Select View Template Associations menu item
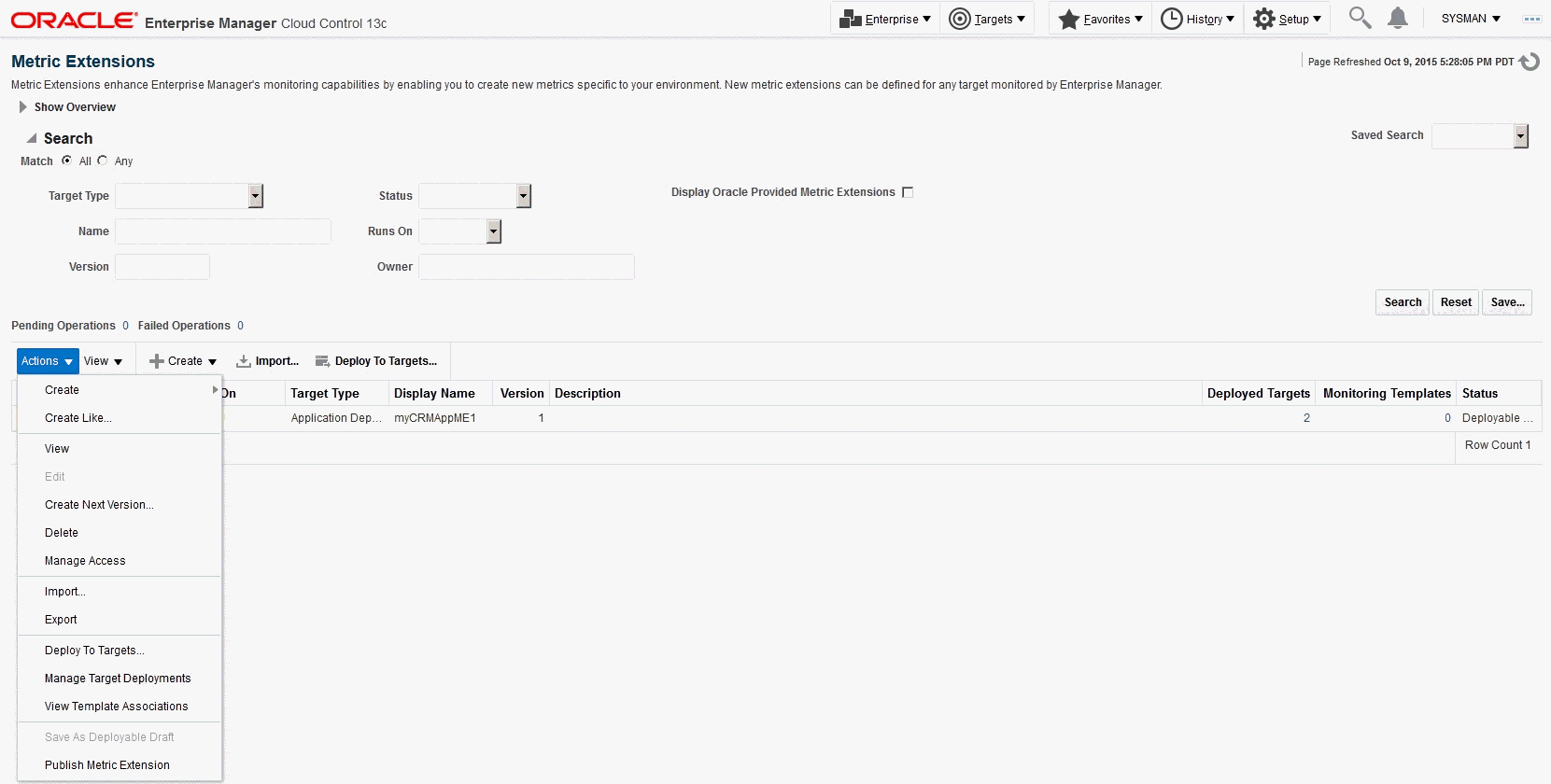 coord(120,707)
